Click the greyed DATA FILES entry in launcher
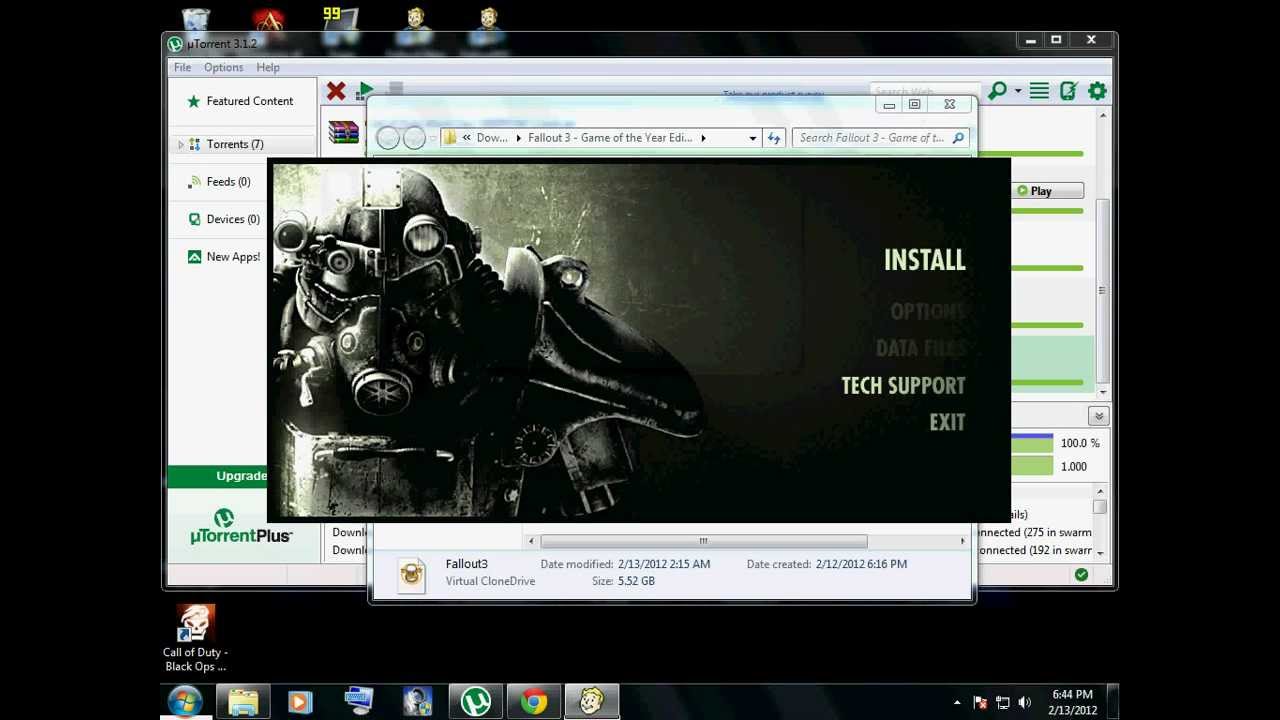This screenshot has width=1280, height=720. click(920, 348)
